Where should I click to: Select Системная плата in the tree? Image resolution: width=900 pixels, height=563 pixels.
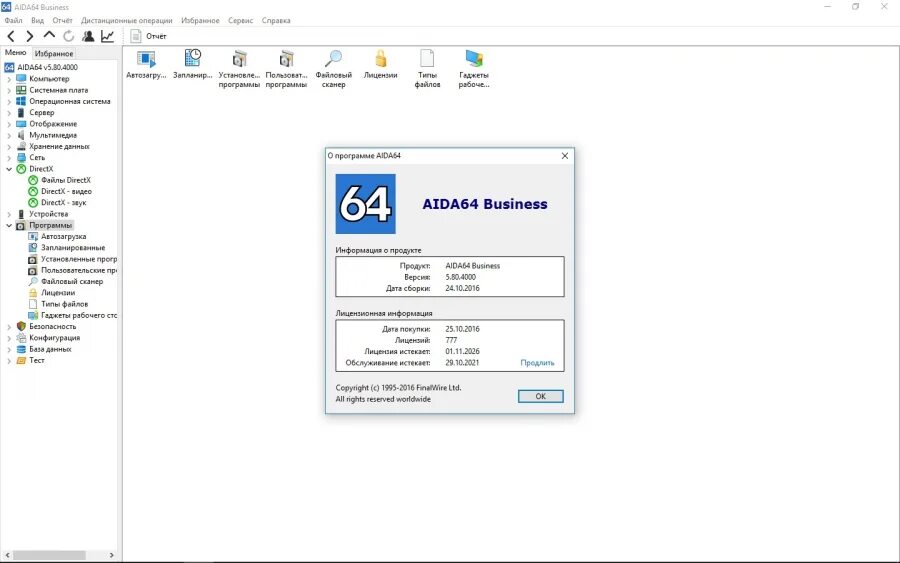59,90
